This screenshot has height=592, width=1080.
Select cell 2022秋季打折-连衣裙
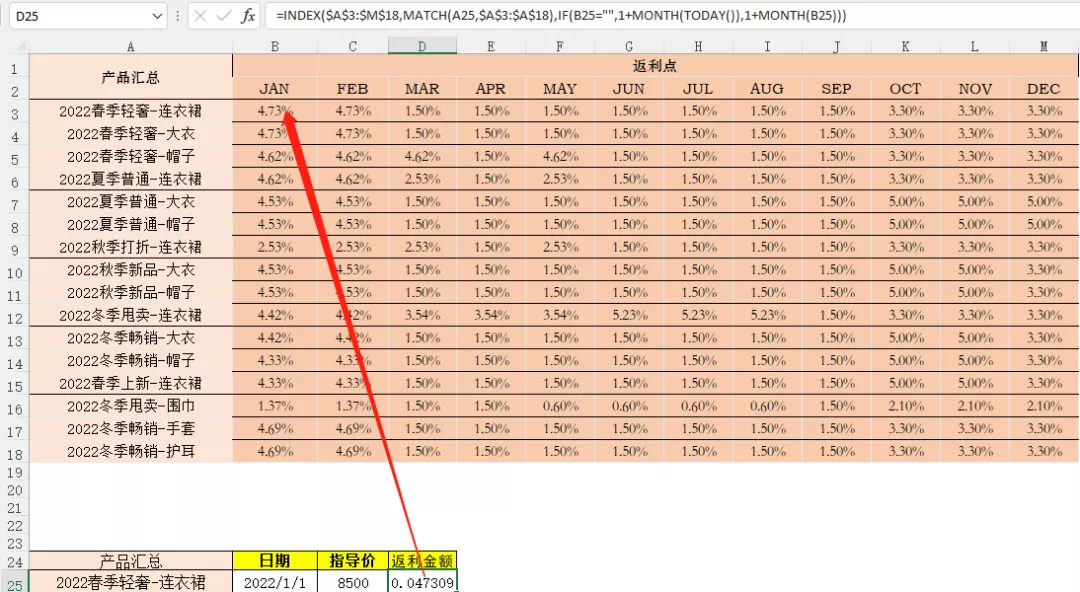(x=130, y=247)
